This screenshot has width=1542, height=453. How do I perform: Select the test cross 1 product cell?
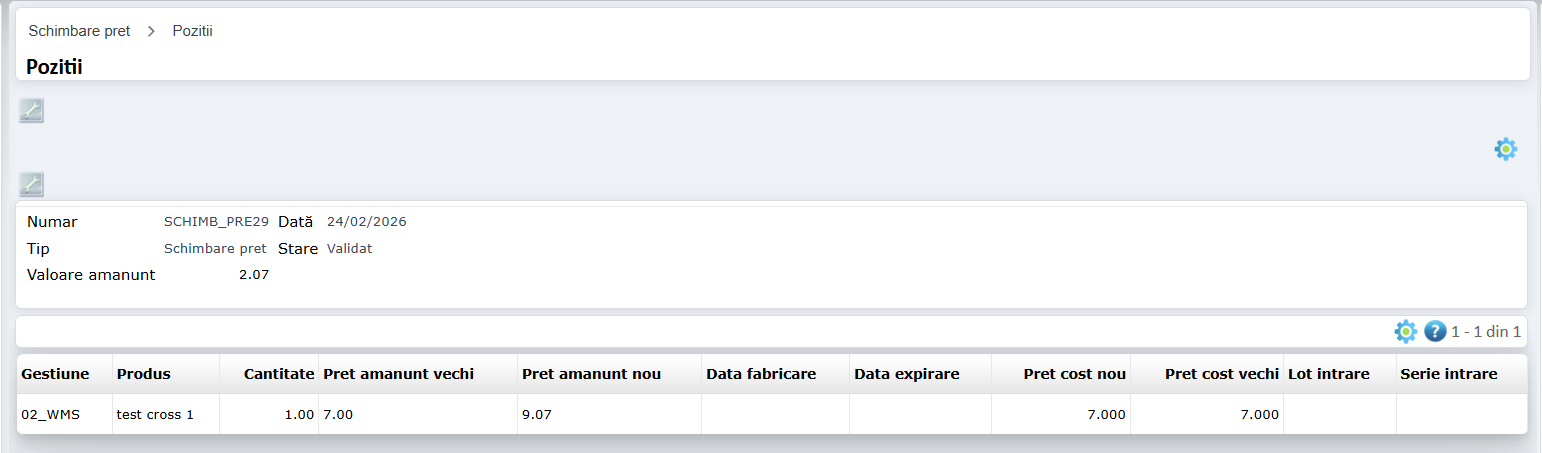tap(155, 414)
